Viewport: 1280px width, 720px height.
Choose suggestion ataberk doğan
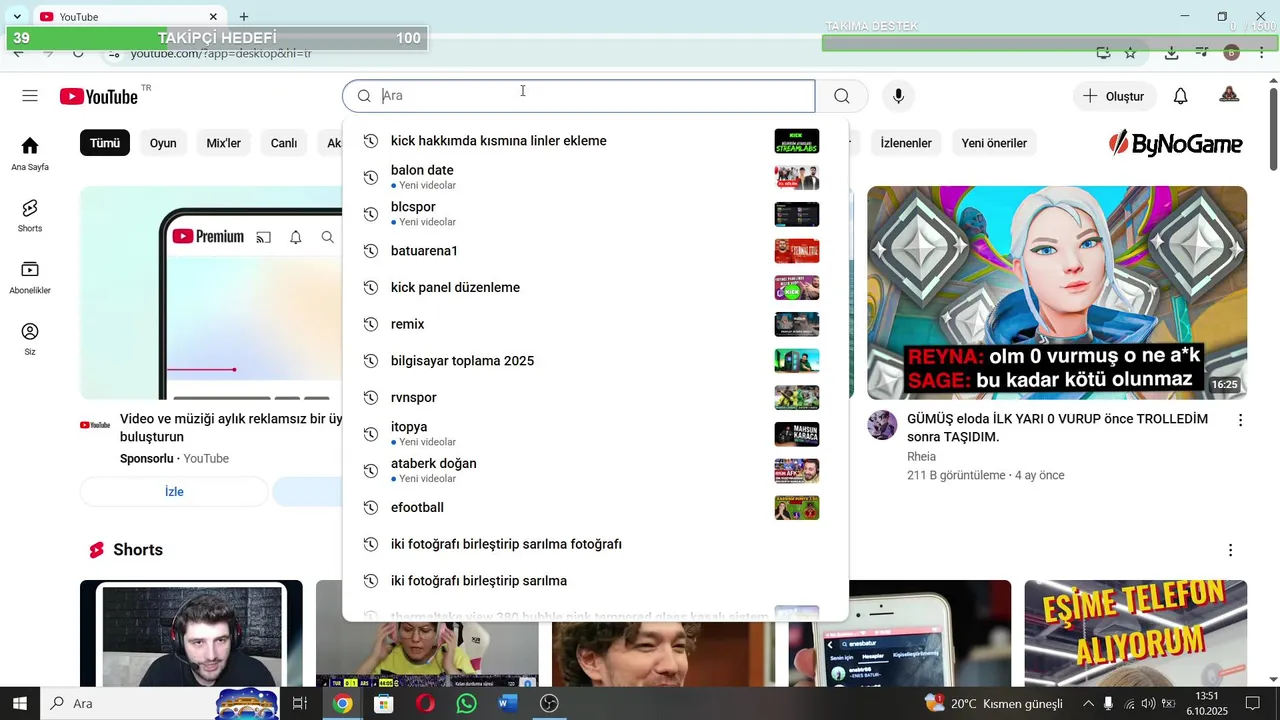coord(595,471)
